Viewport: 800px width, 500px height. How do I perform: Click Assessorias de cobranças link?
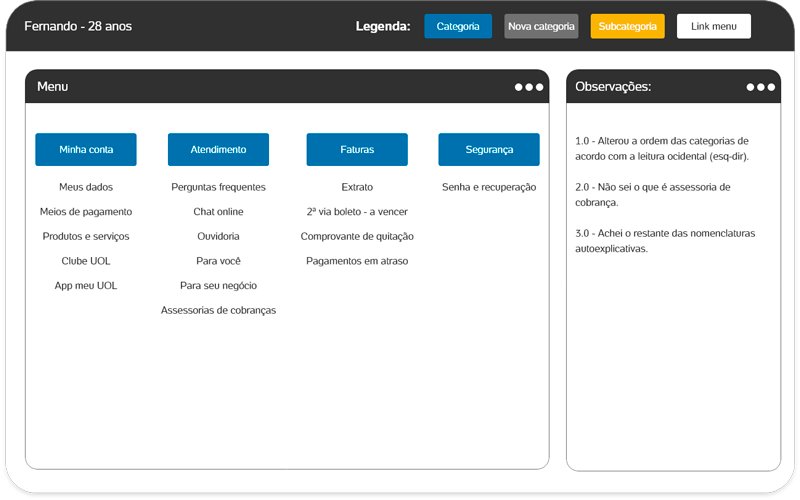218,310
